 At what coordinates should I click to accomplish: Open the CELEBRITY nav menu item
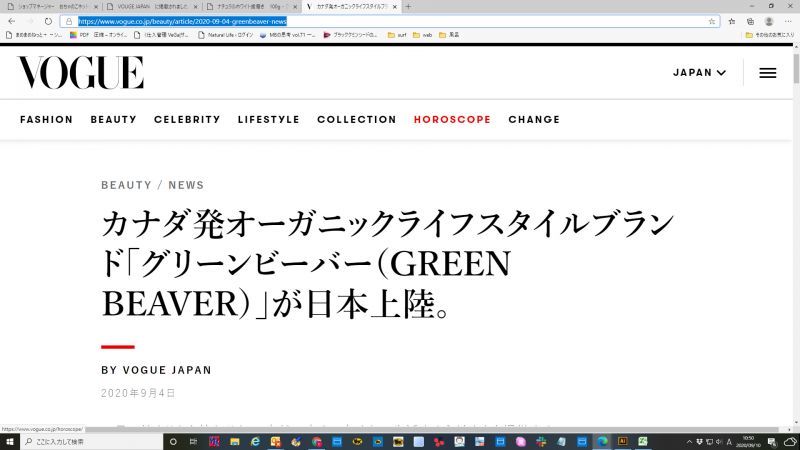click(187, 119)
